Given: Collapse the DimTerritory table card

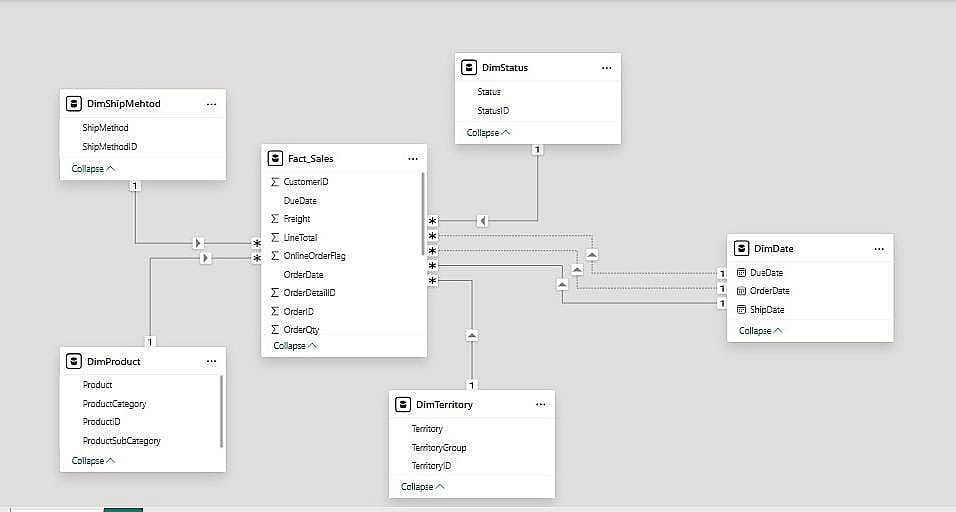Looking at the screenshot, I should [423, 486].
